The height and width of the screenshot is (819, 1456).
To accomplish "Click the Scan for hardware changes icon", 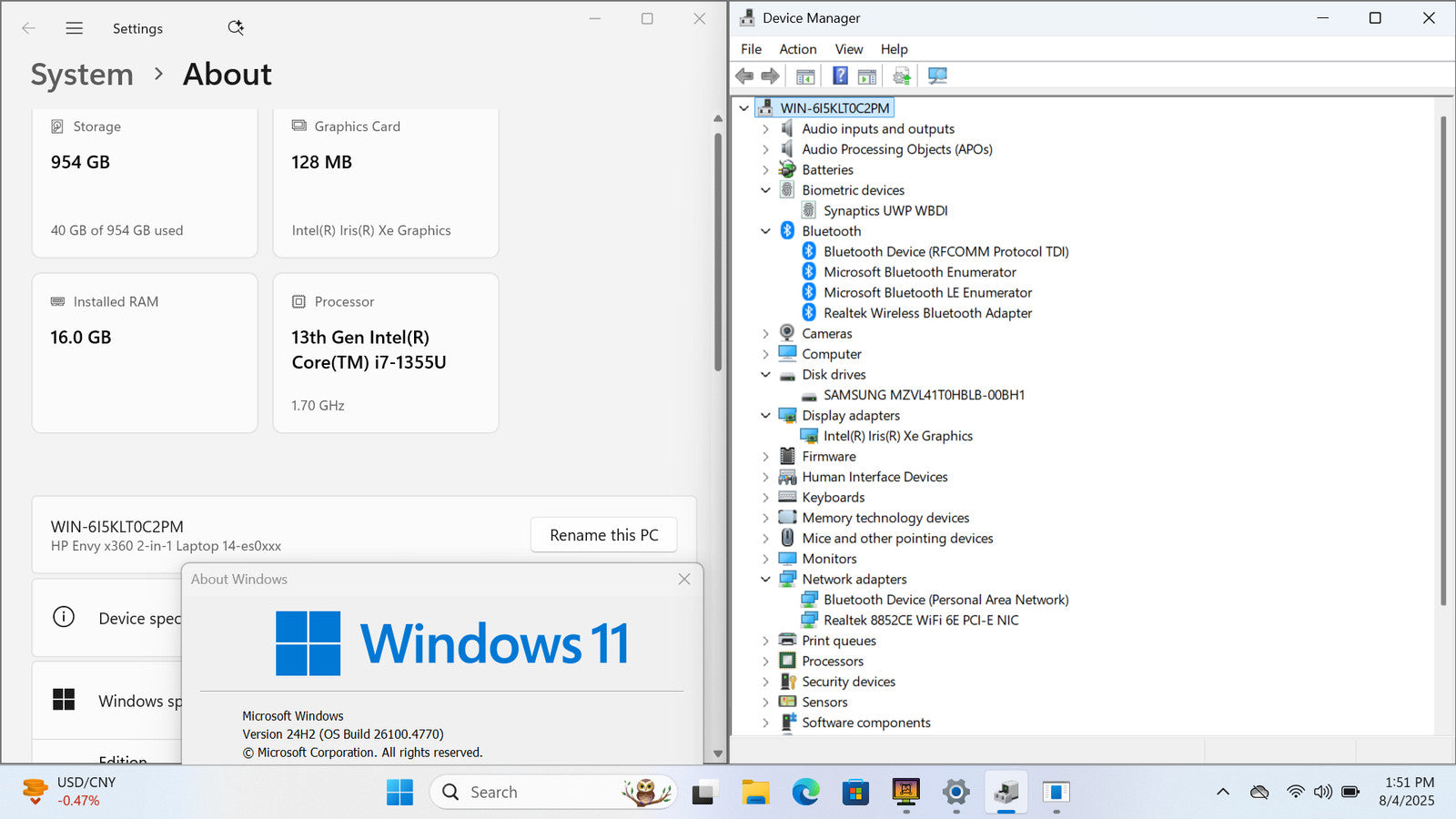I will [937, 76].
